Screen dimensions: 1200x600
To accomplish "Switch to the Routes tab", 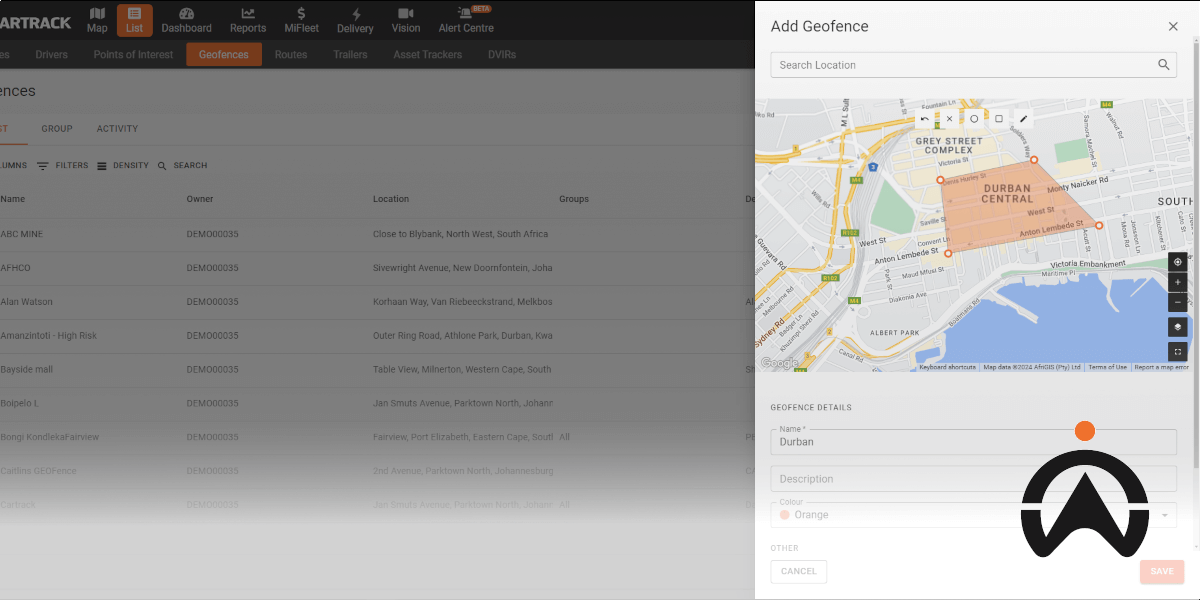I will tap(291, 55).
